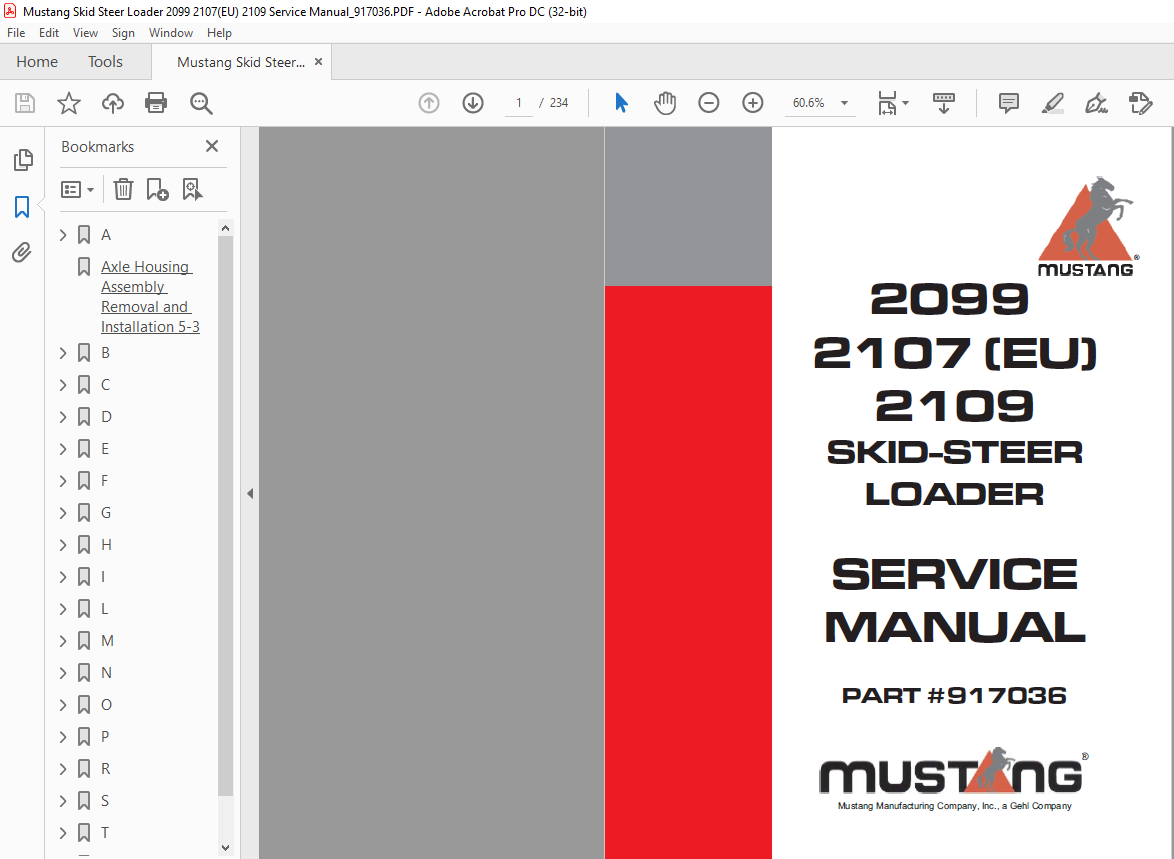Viewport: 1174px width, 859px height.
Task: Open Fit page options tool
Action: pos(892,103)
